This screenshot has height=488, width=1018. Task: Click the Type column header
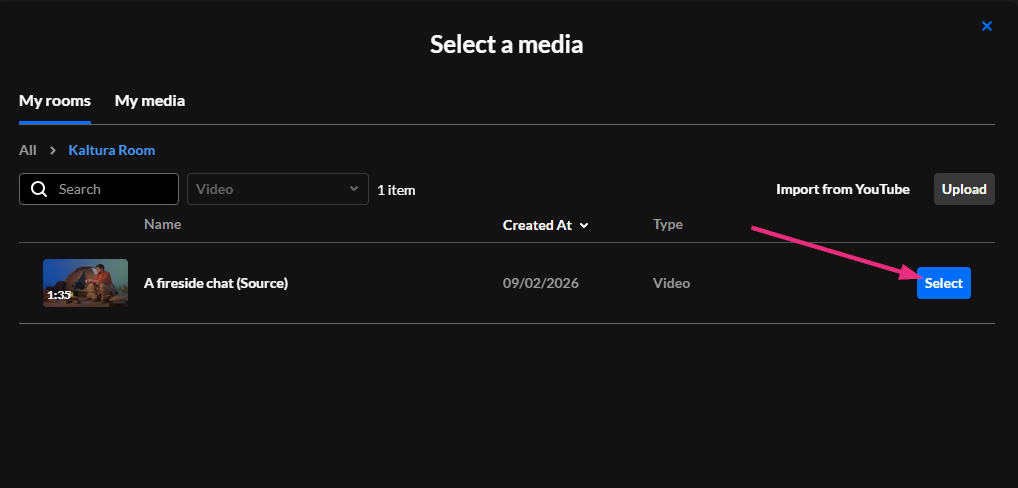pos(668,225)
